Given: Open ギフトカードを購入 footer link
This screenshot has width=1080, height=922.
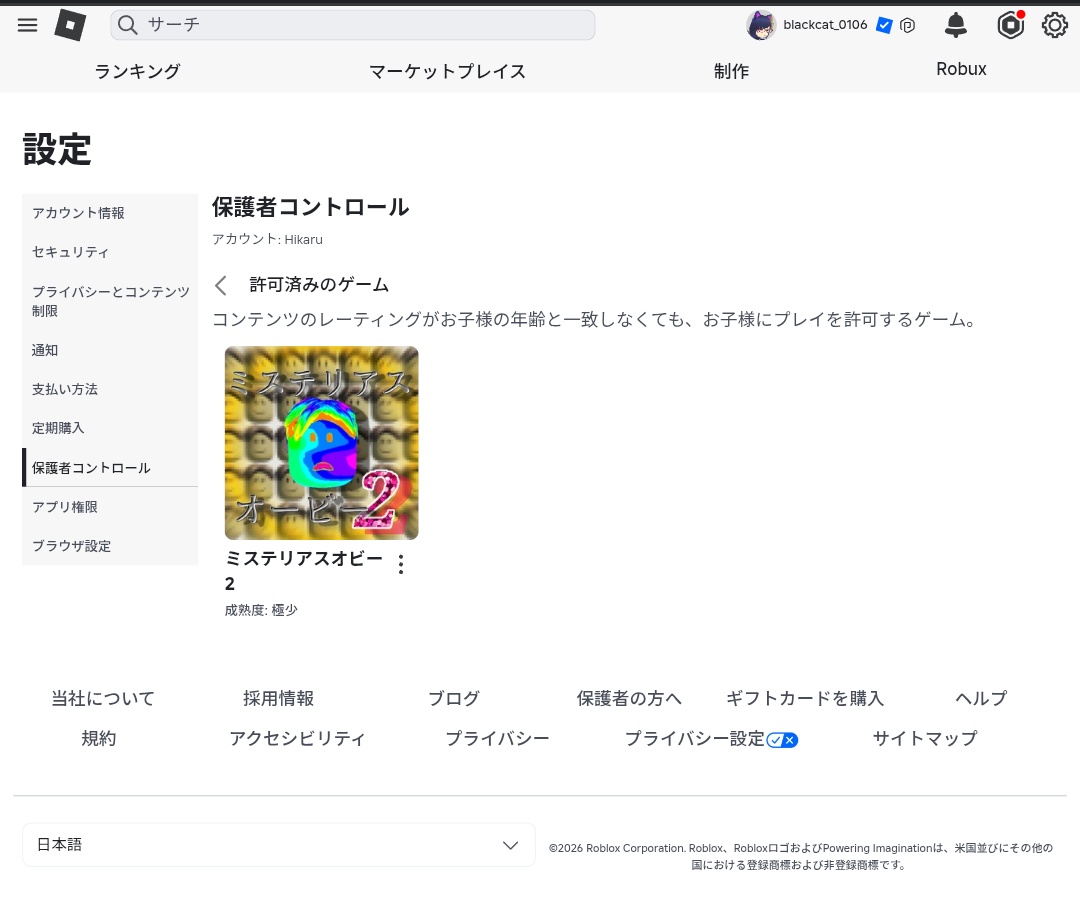Looking at the screenshot, I should tap(804, 698).
